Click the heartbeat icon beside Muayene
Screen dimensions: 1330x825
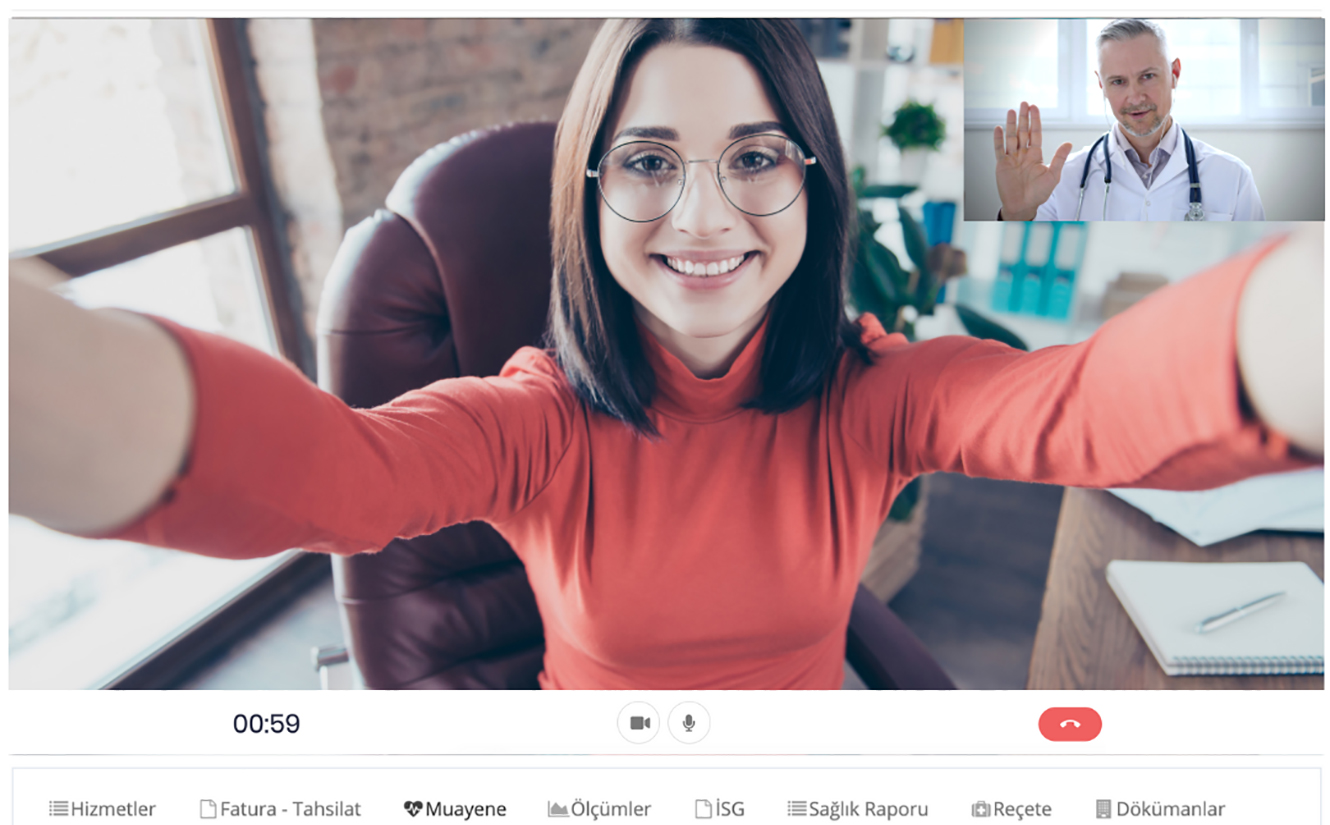[x=413, y=809]
